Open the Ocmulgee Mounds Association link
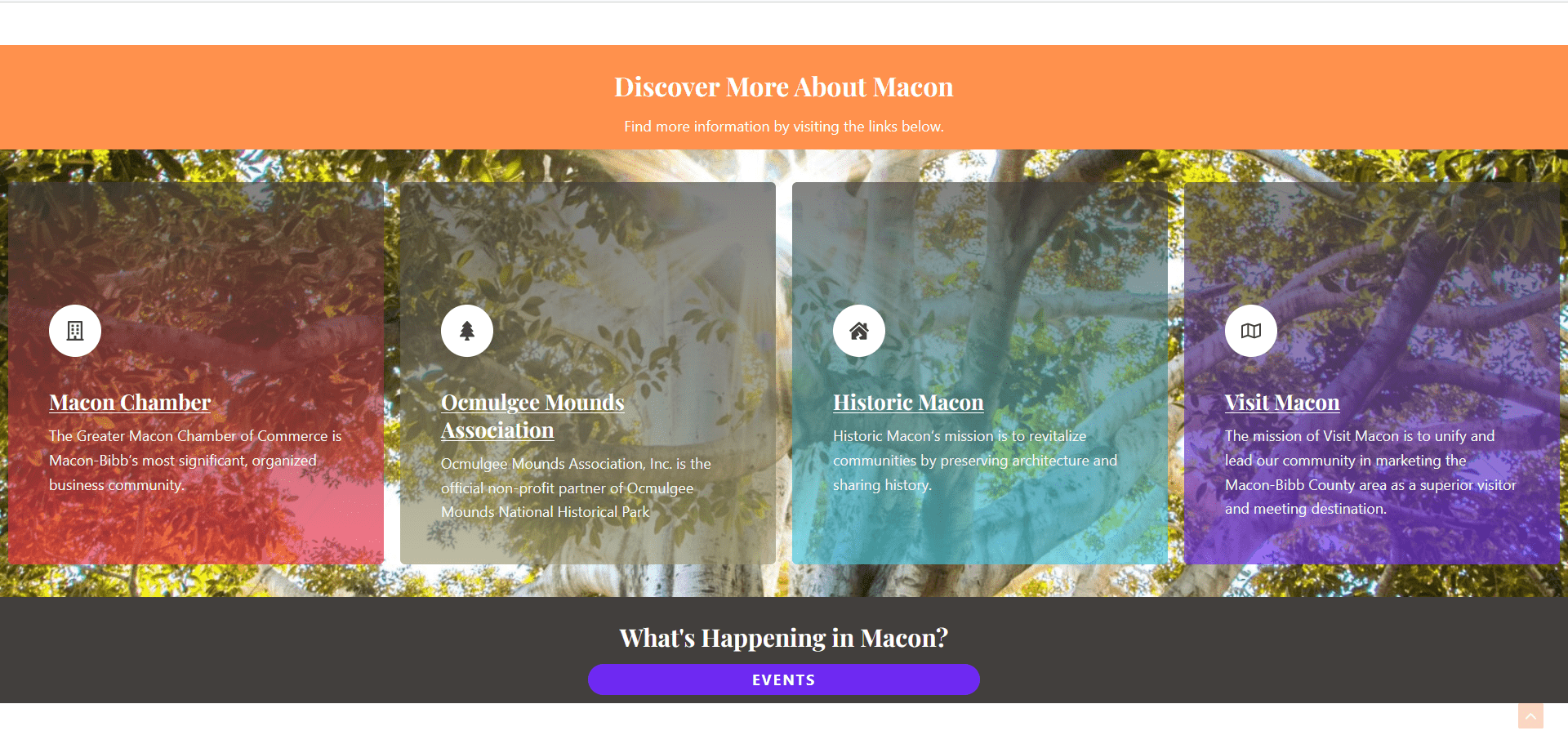1568x753 pixels. 532,417
